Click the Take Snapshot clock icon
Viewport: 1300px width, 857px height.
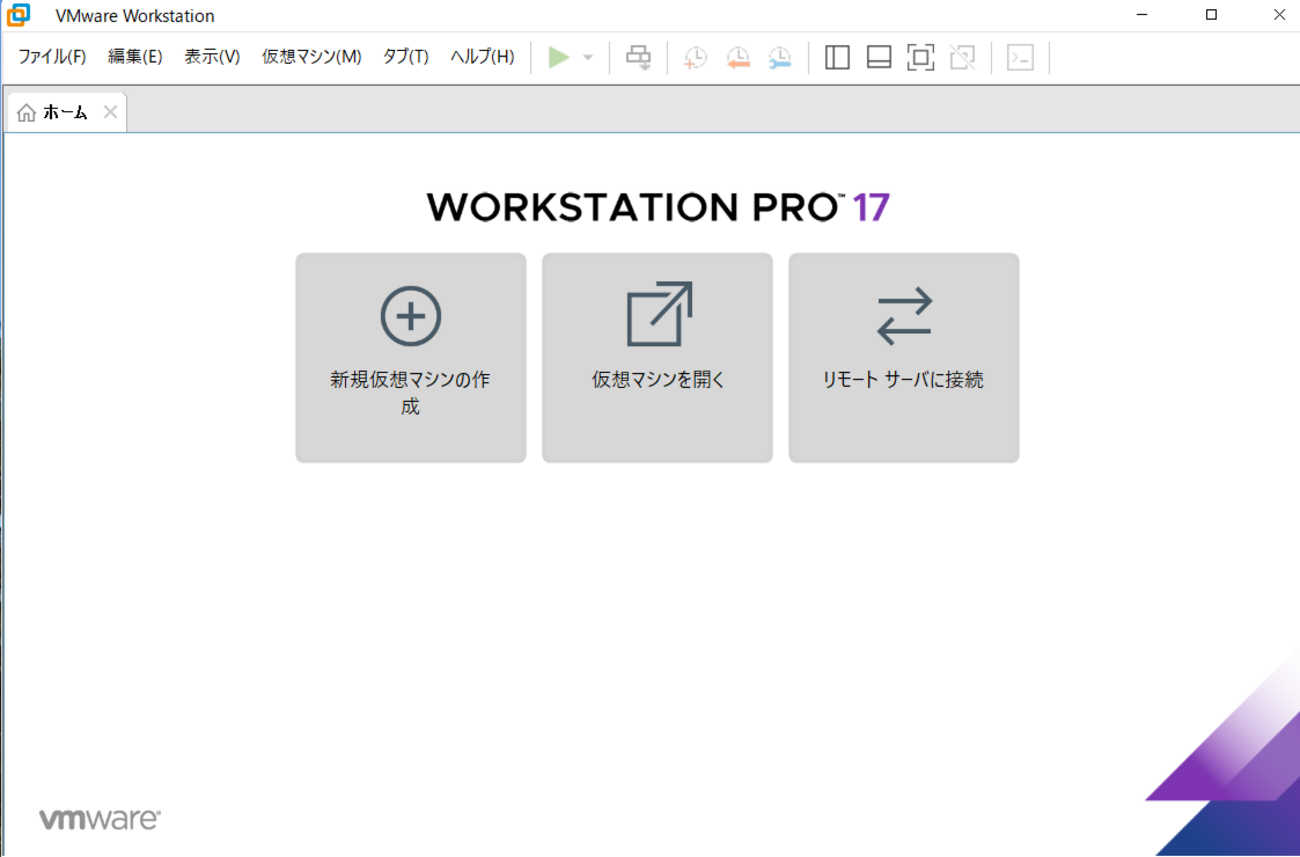695,58
